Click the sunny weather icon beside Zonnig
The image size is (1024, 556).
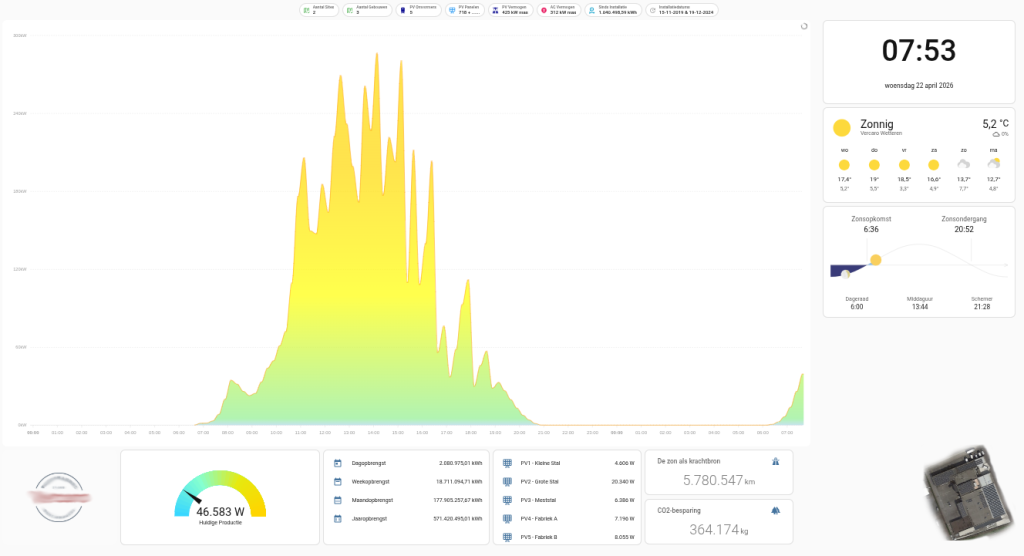pyautogui.click(x=842, y=128)
